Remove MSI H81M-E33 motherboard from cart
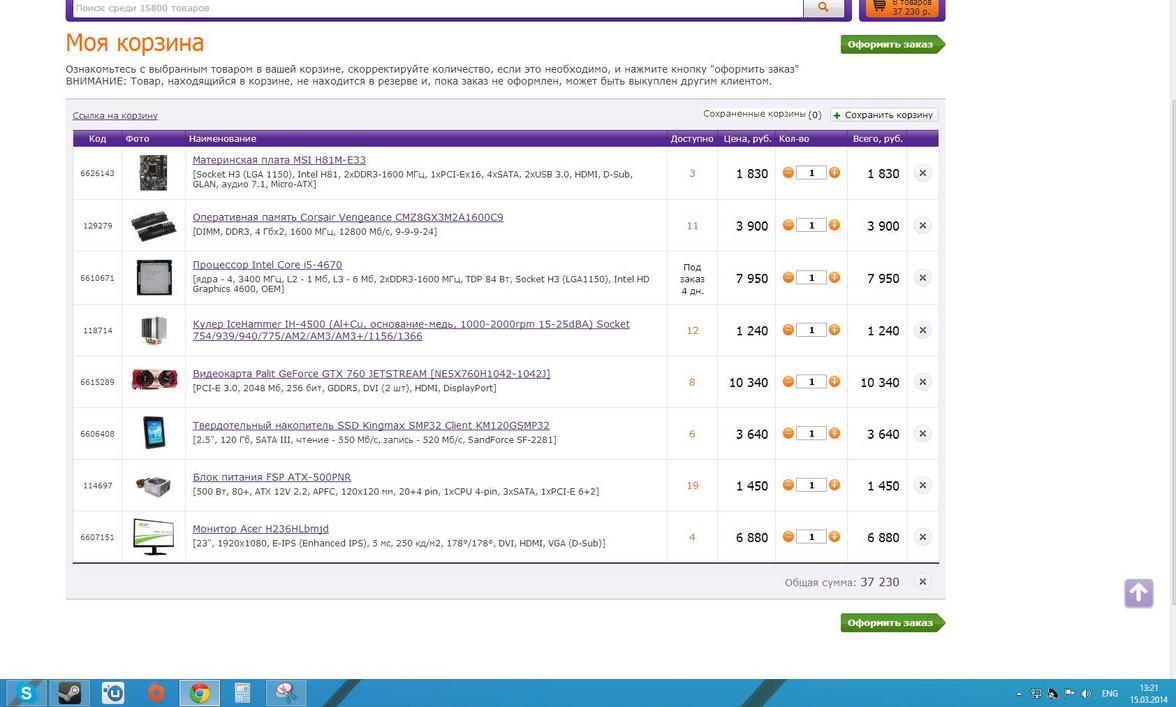This screenshot has height=707, width=1176. click(x=922, y=173)
